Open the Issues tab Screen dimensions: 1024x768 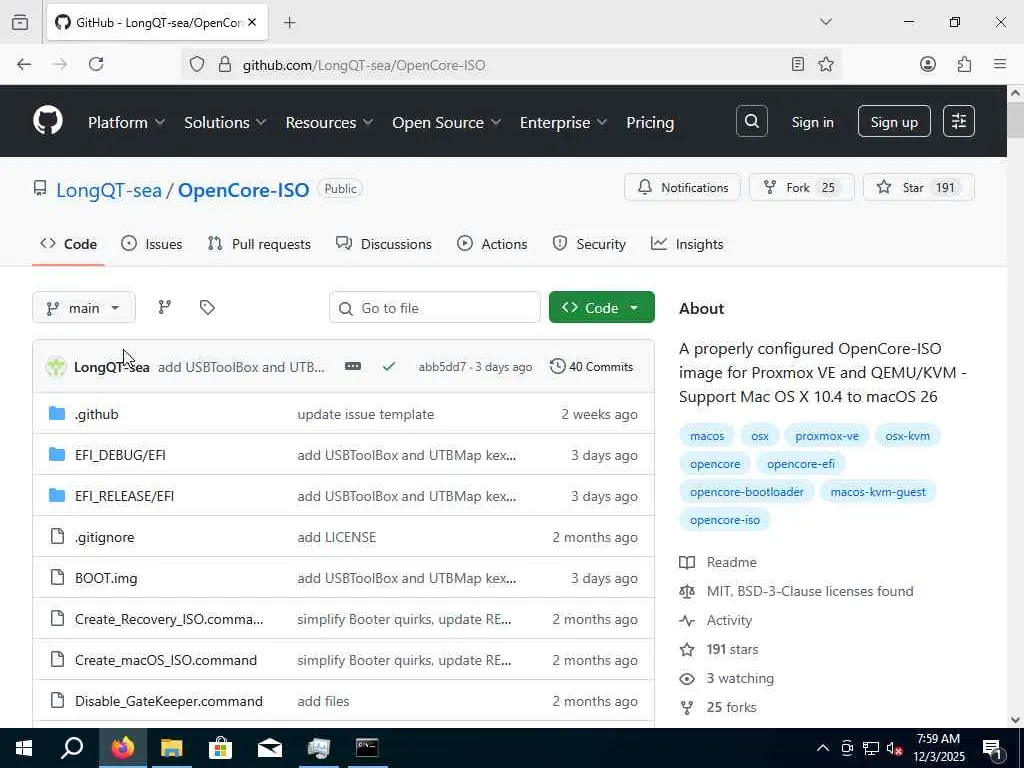152,244
